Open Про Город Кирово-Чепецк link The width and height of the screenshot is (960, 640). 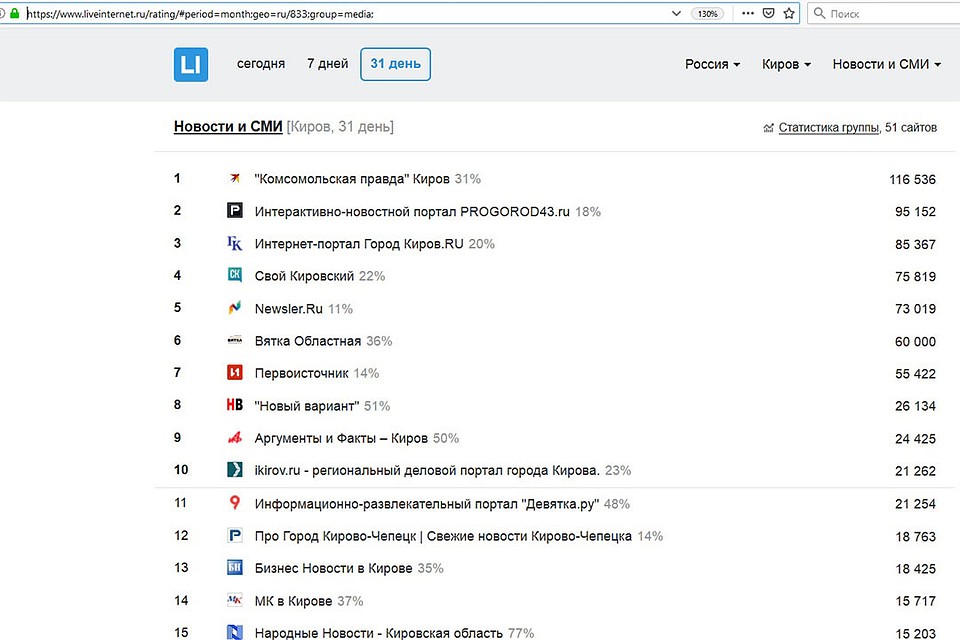pyautogui.click(x=443, y=536)
